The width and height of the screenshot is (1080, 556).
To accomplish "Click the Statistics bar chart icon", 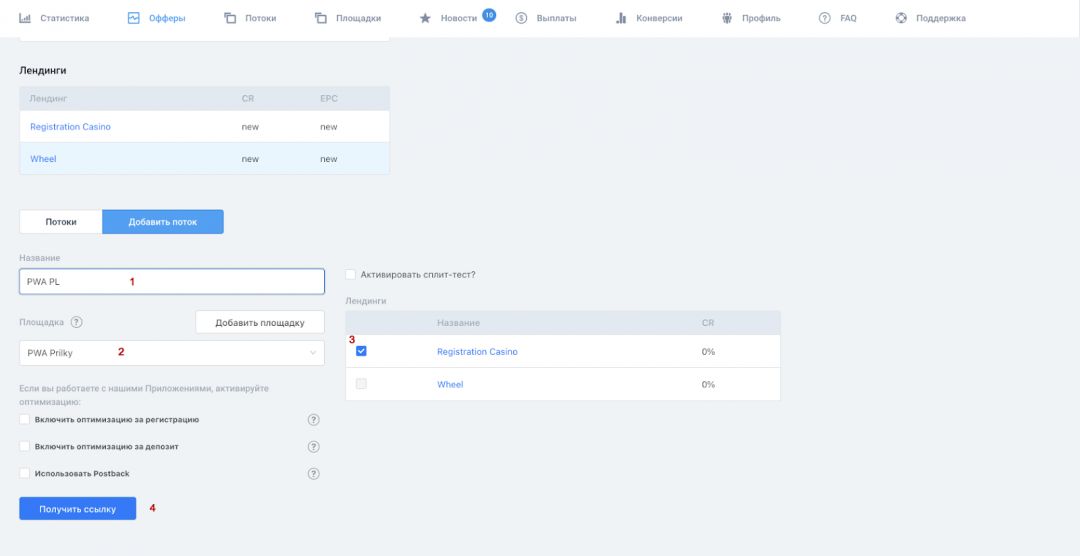I will (26, 18).
